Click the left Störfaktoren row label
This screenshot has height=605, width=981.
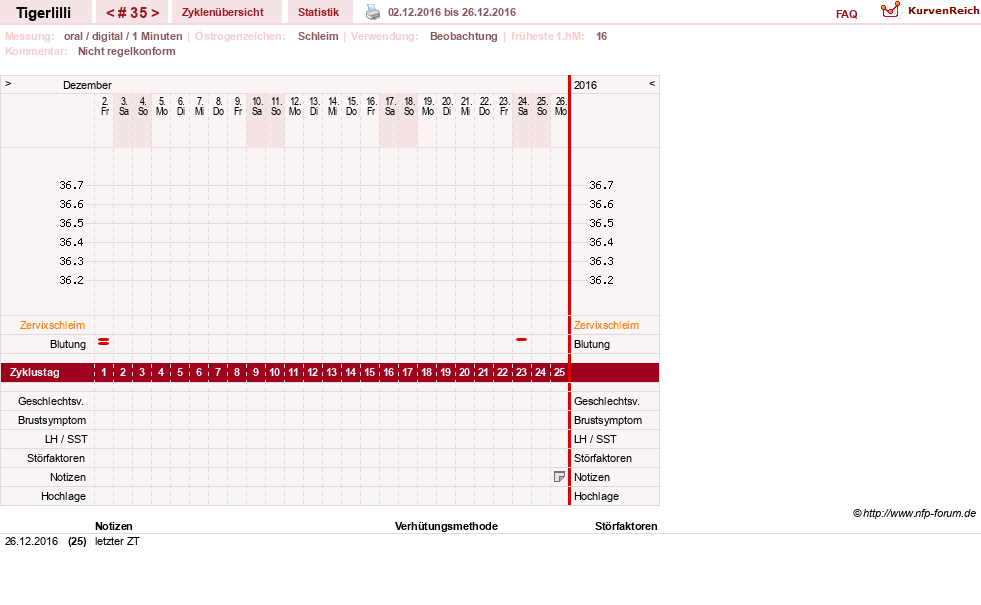[x=56, y=458]
